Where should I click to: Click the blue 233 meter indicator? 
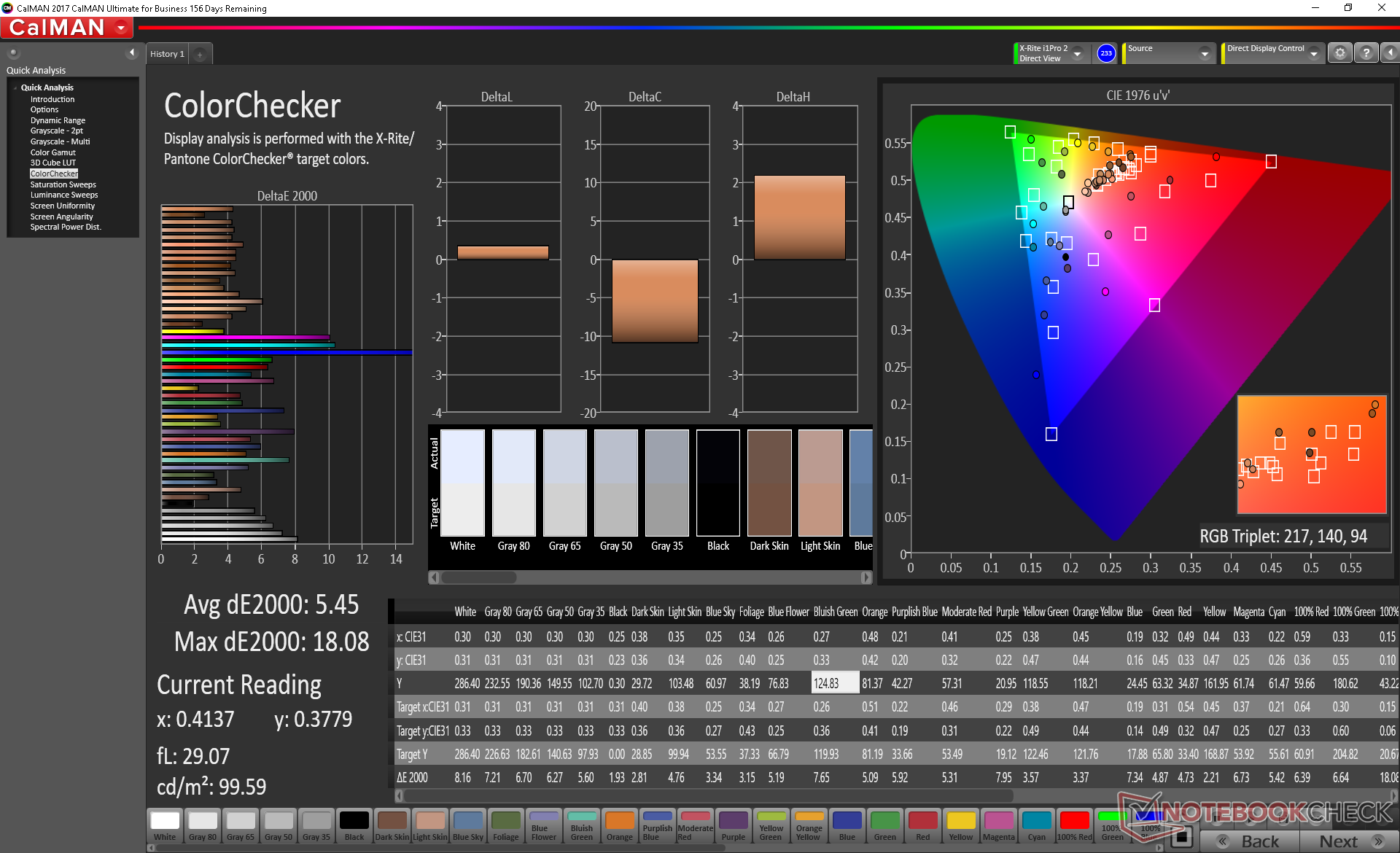point(1106,53)
